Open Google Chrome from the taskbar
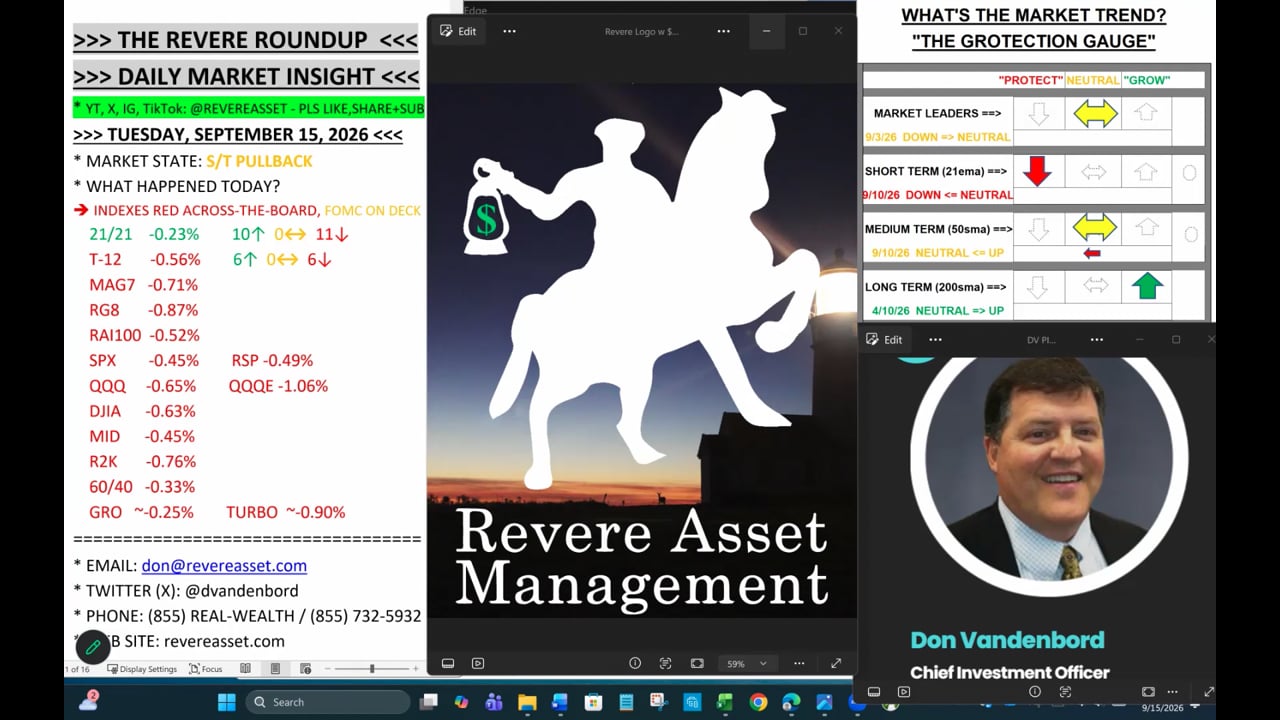This screenshot has width=1280, height=720. [758, 702]
